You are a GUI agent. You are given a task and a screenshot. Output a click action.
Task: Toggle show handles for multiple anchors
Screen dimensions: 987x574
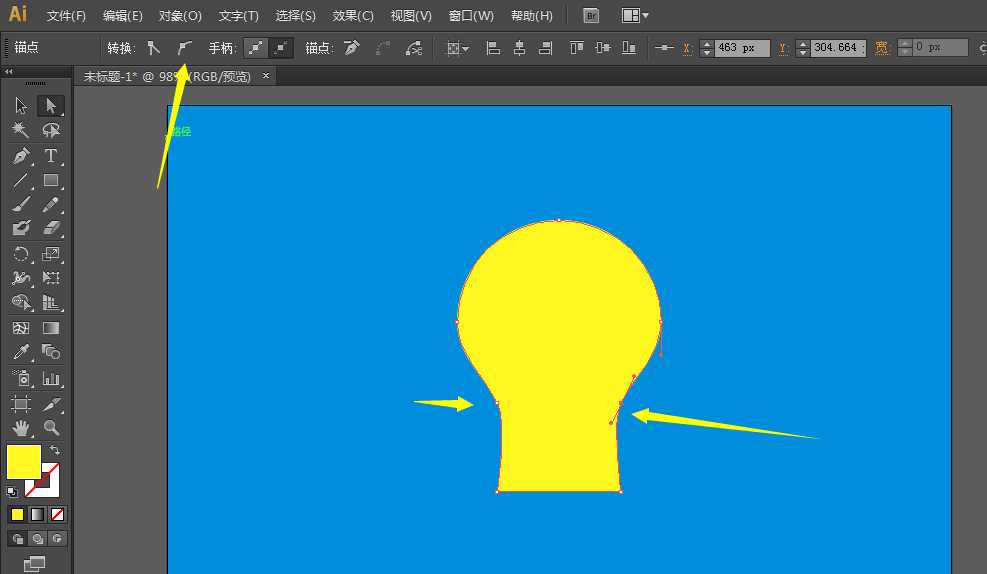[x=257, y=47]
